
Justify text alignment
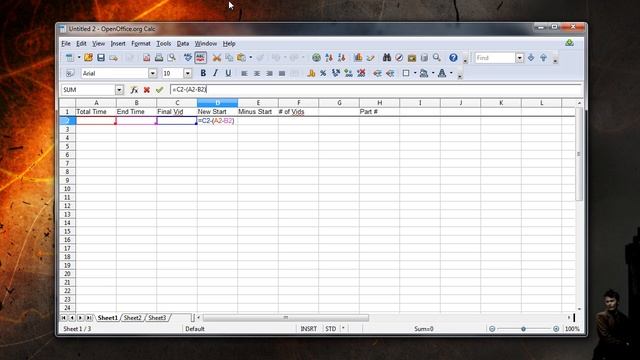click(282, 73)
